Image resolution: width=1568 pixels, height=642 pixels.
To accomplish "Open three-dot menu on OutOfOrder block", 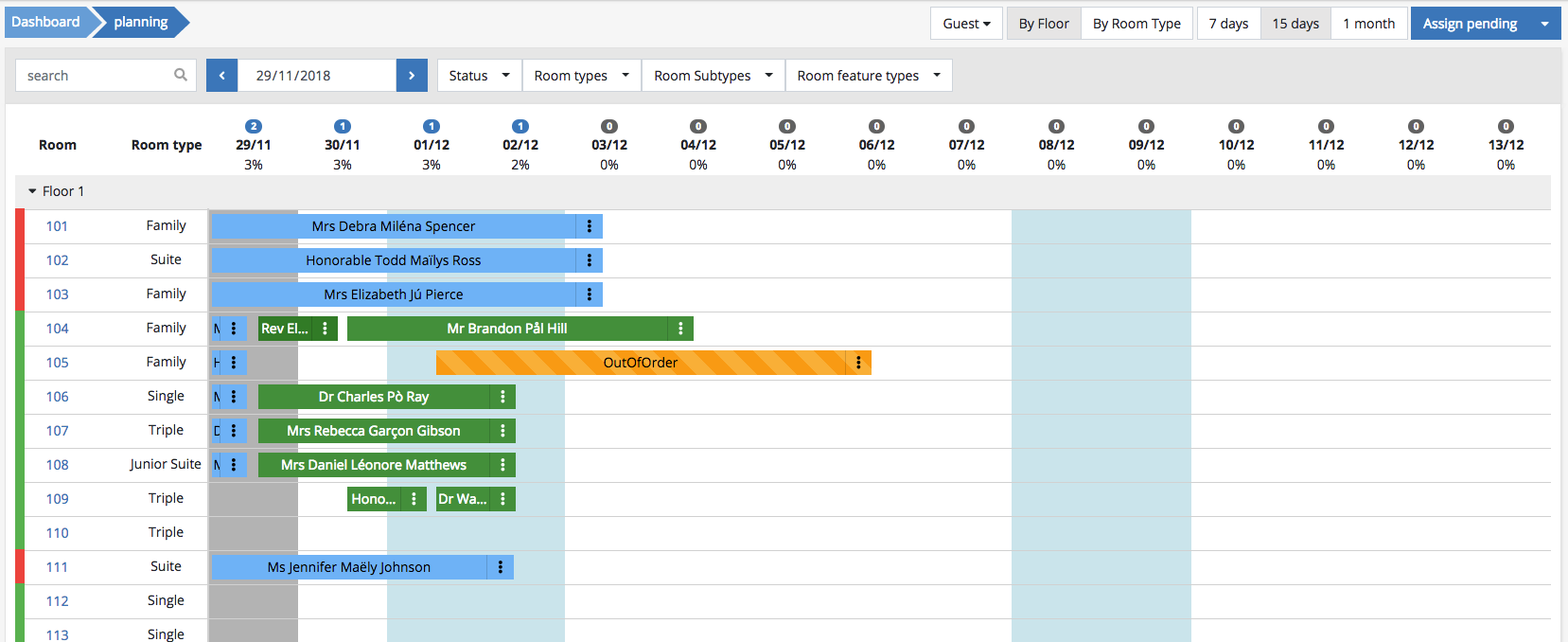I will pos(858,363).
